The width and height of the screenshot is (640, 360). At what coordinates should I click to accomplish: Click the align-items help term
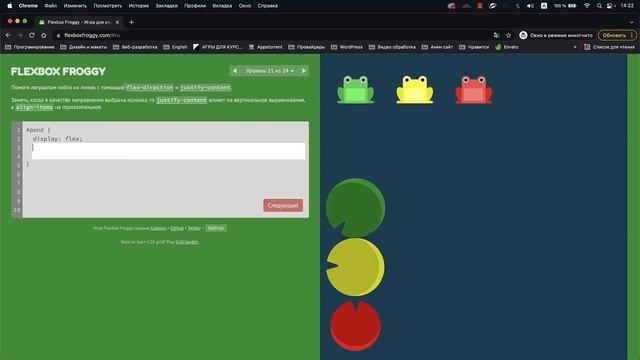(x=34, y=107)
